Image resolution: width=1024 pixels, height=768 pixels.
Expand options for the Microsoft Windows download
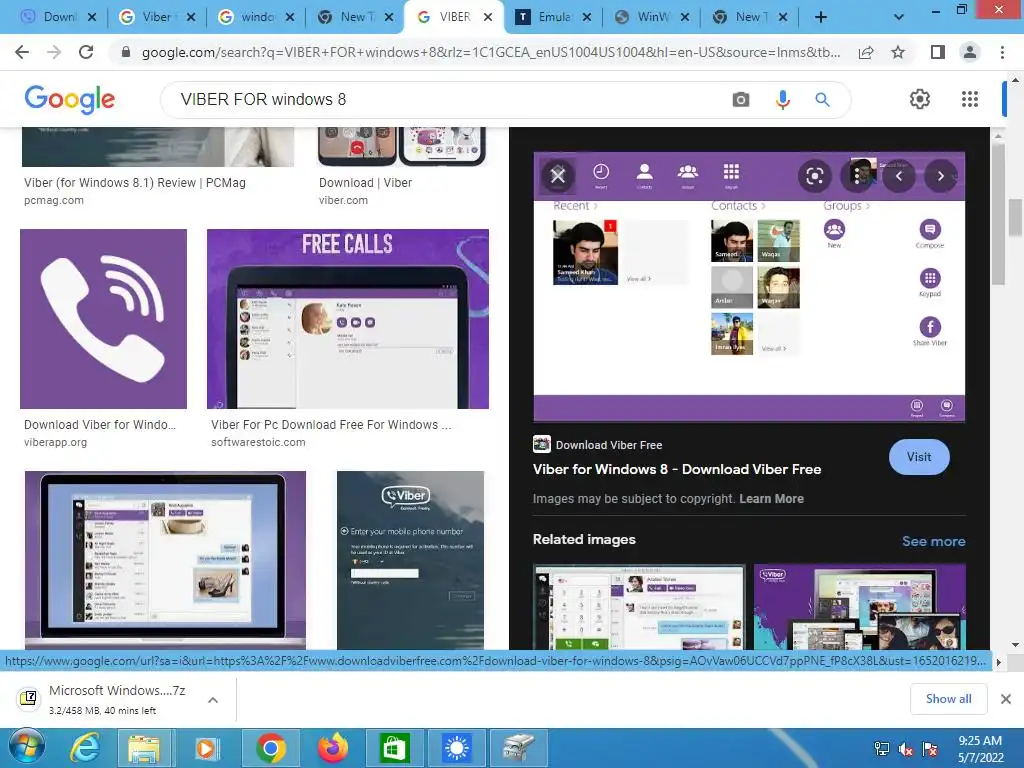[x=213, y=699]
